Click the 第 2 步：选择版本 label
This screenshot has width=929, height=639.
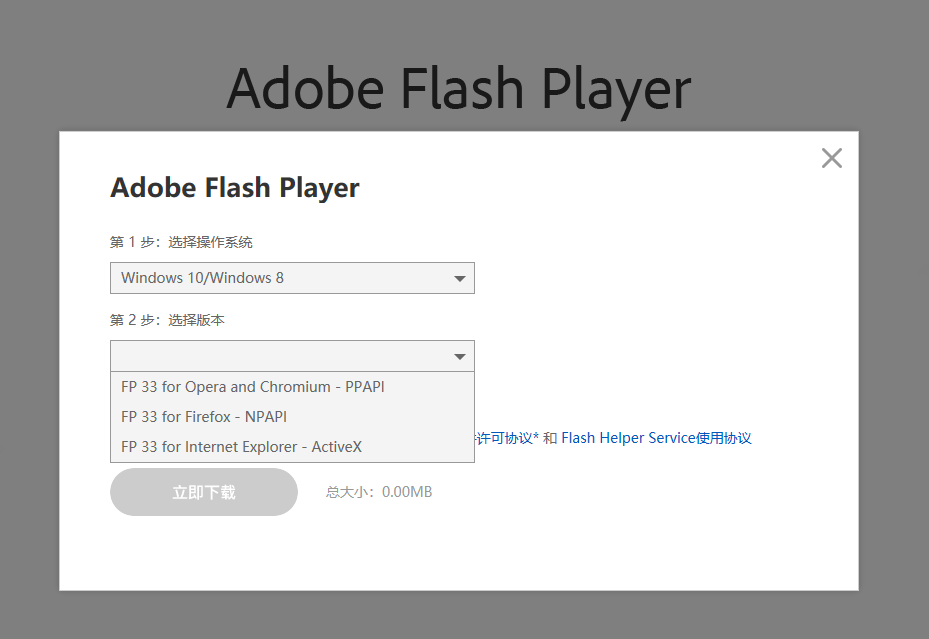click(167, 320)
